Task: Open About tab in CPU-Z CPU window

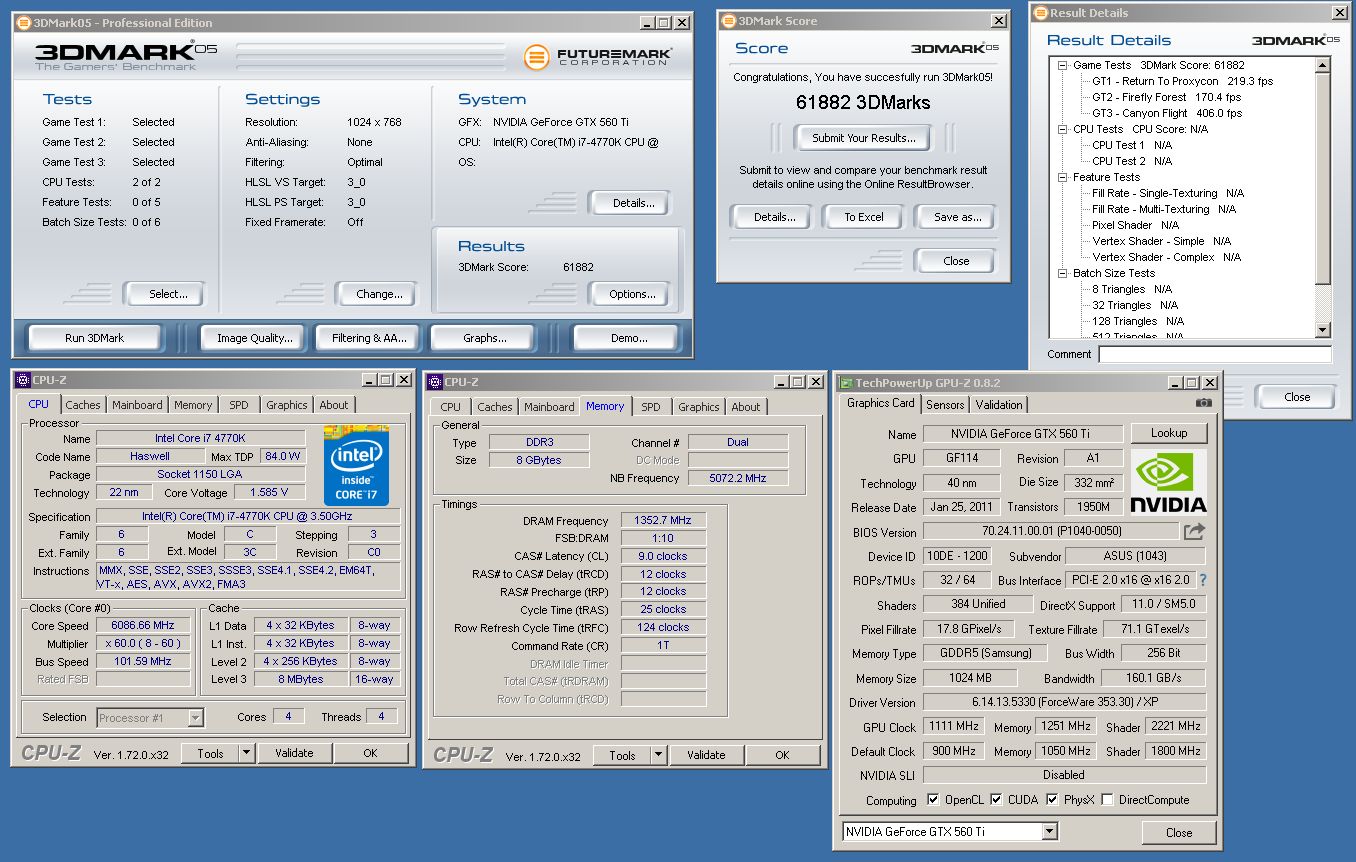Action: 334,405
